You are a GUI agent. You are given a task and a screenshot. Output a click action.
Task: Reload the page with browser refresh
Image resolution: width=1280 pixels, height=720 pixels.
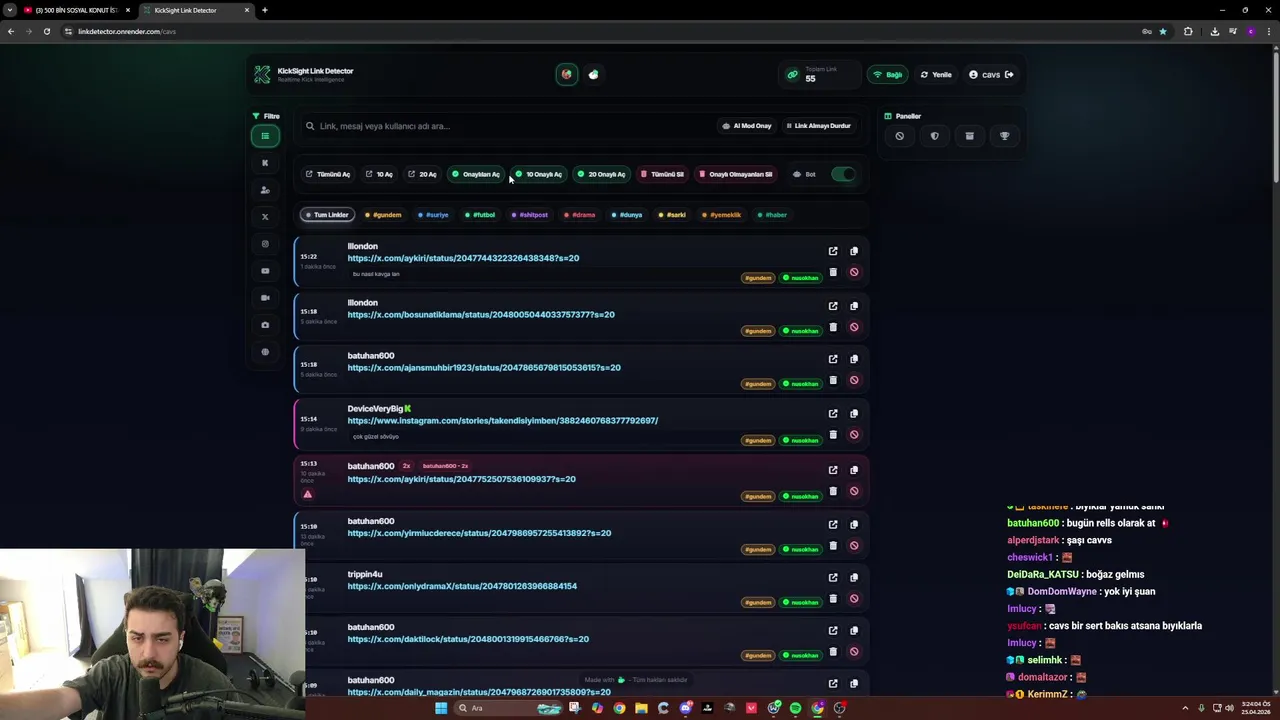point(46,31)
